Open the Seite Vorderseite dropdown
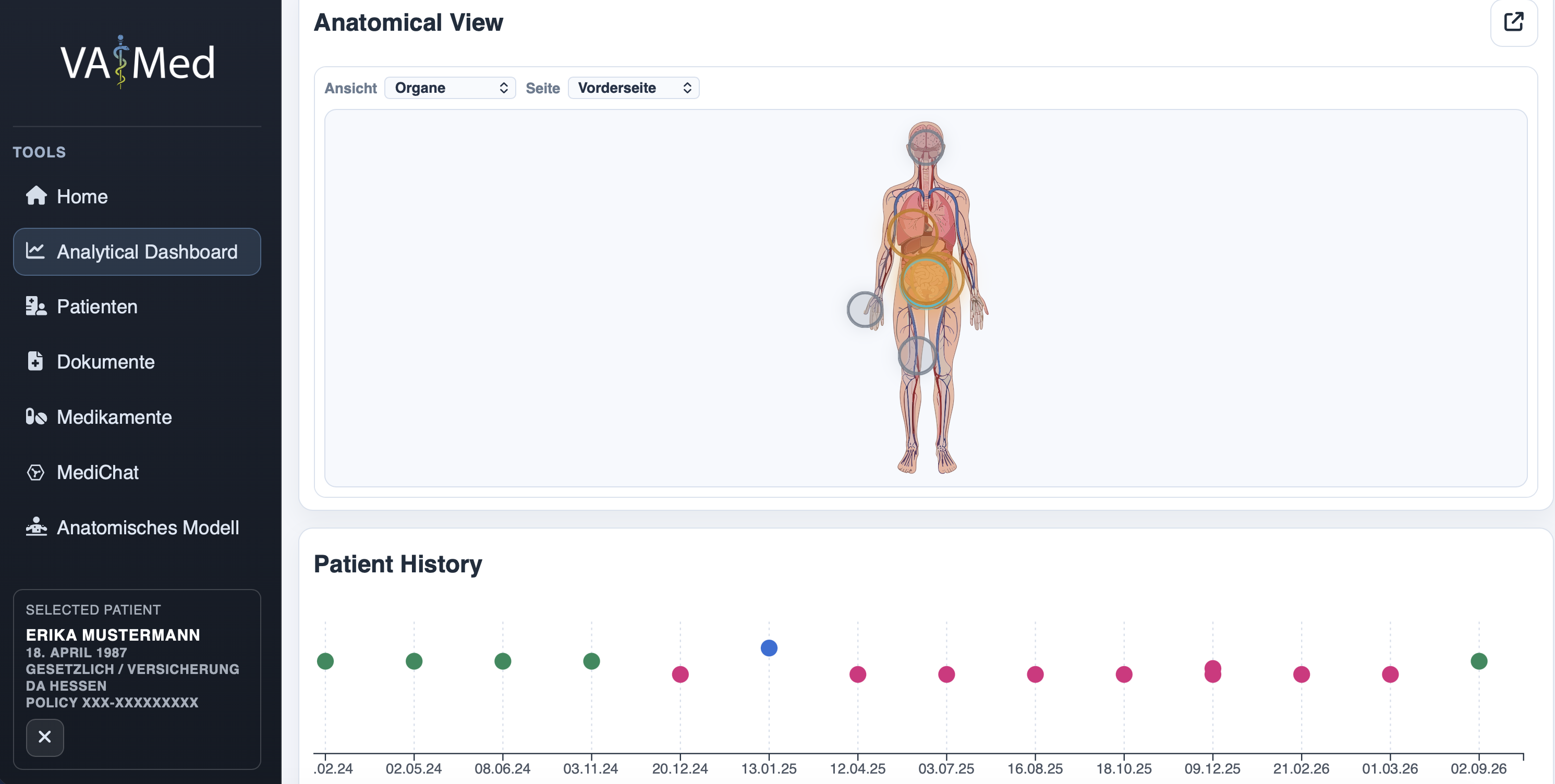This screenshot has width=1555, height=784. click(x=633, y=88)
